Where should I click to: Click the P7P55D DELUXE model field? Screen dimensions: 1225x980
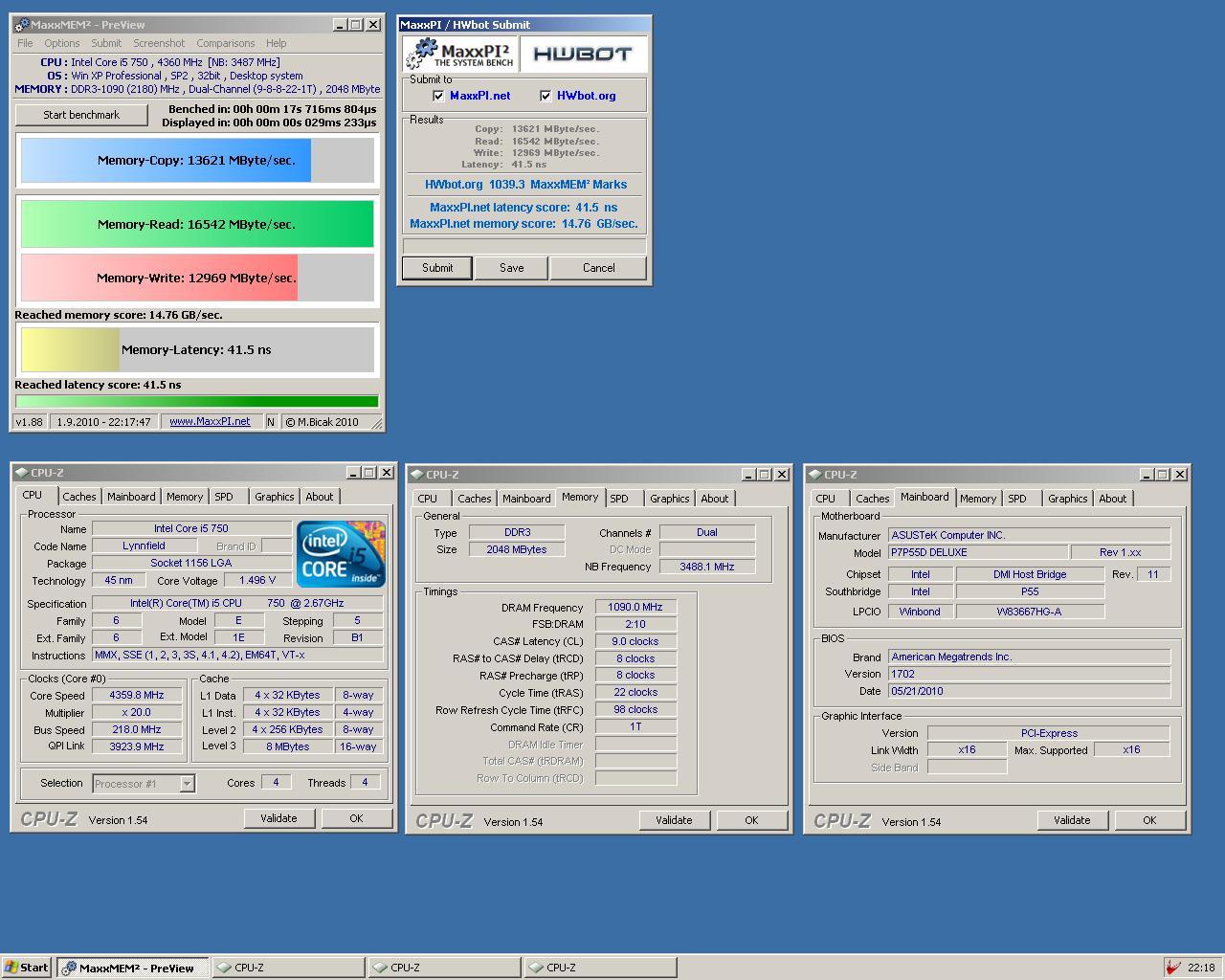[978, 552]
